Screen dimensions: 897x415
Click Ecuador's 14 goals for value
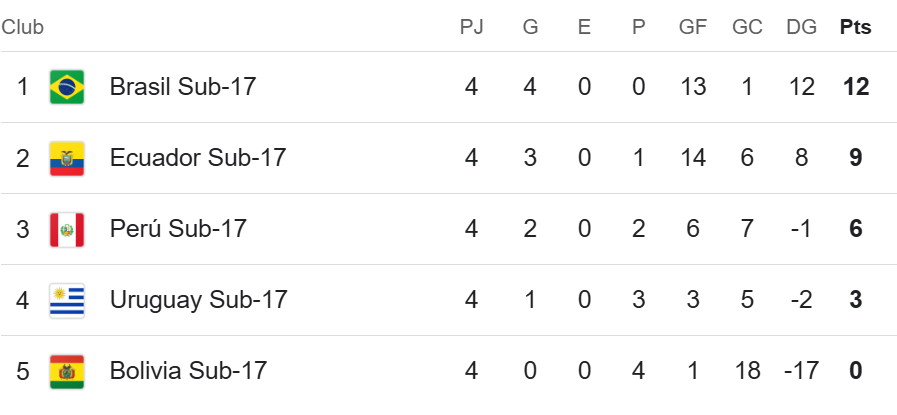[x=693, y=158]
